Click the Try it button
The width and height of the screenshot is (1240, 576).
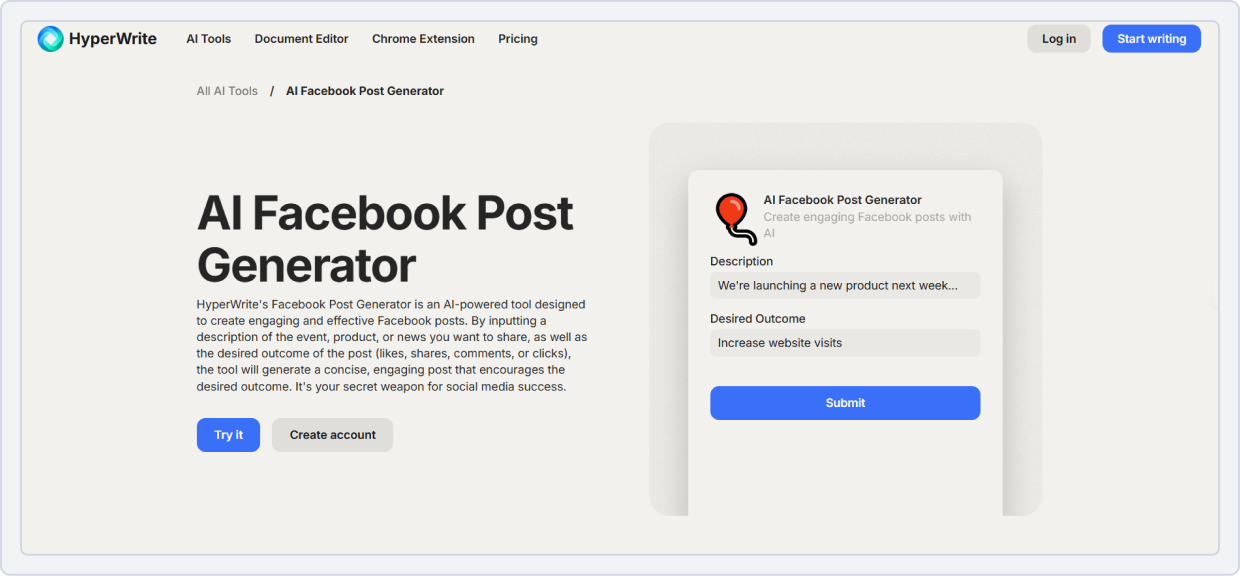[228, 435]
